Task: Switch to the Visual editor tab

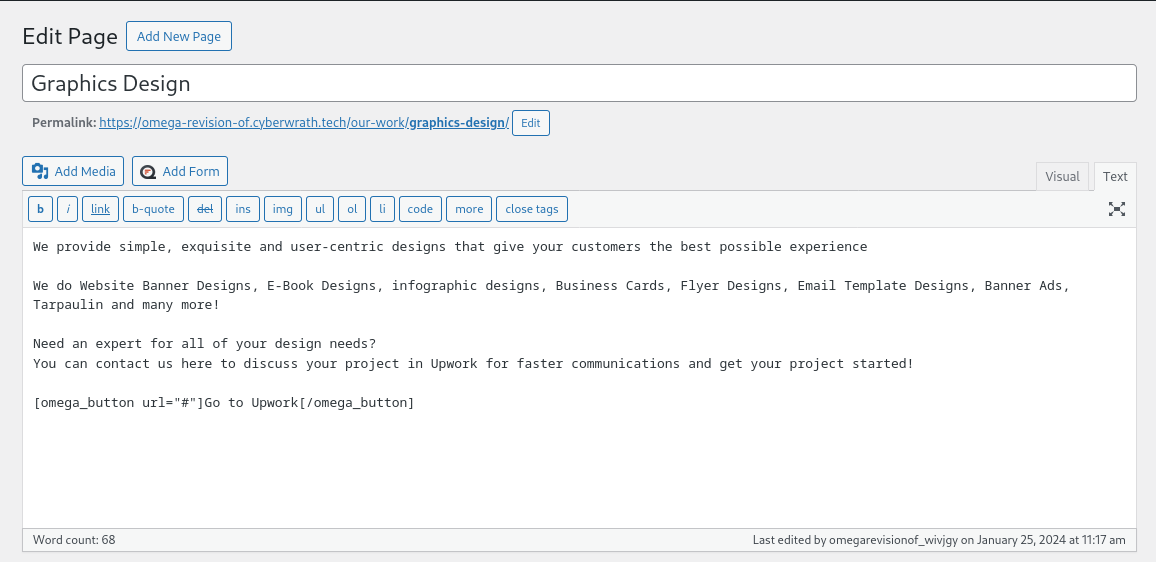Action: point(1062,176)
